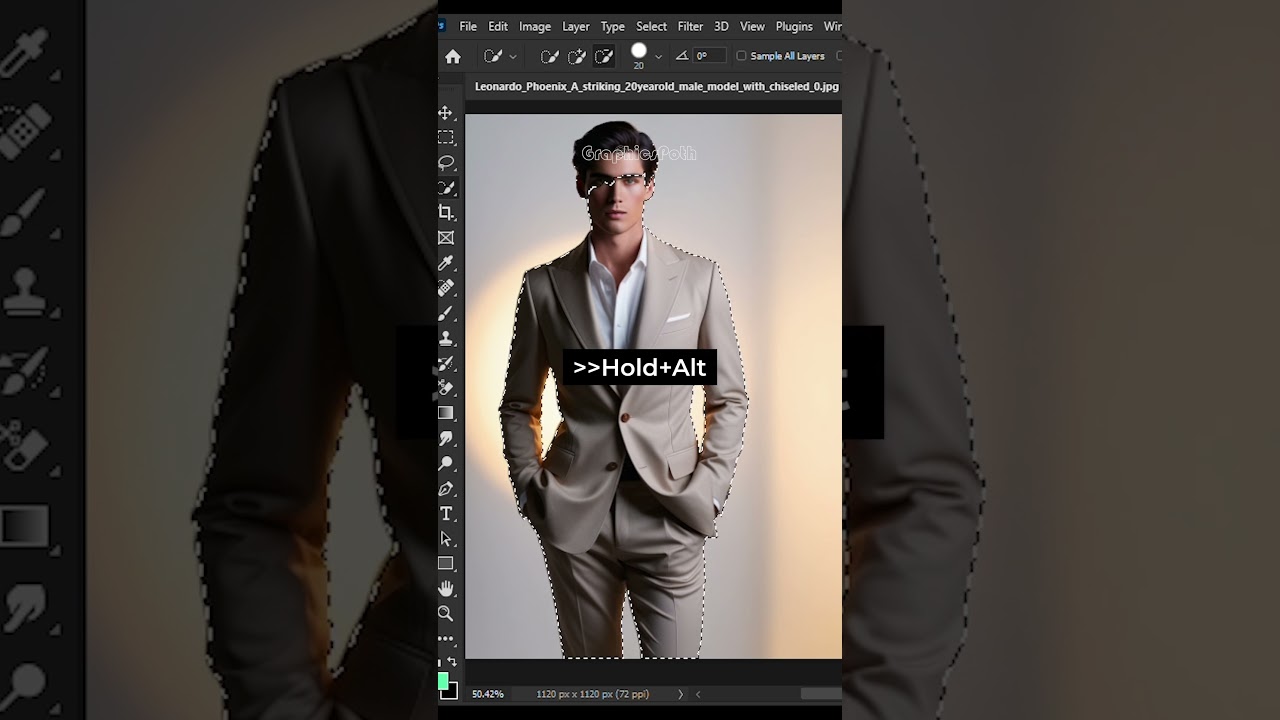Select the Horizontal Type tool

tap(446, 513)
